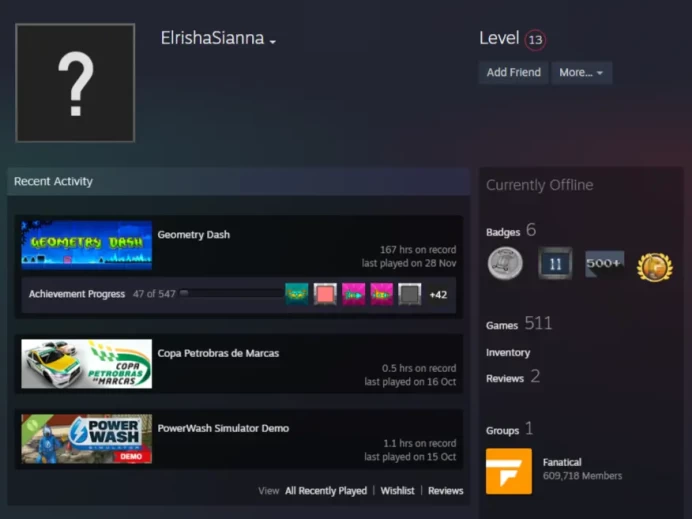Open the PowerWash Simulator Demo banner
This screenshot has height=519, width=692.
86,439
